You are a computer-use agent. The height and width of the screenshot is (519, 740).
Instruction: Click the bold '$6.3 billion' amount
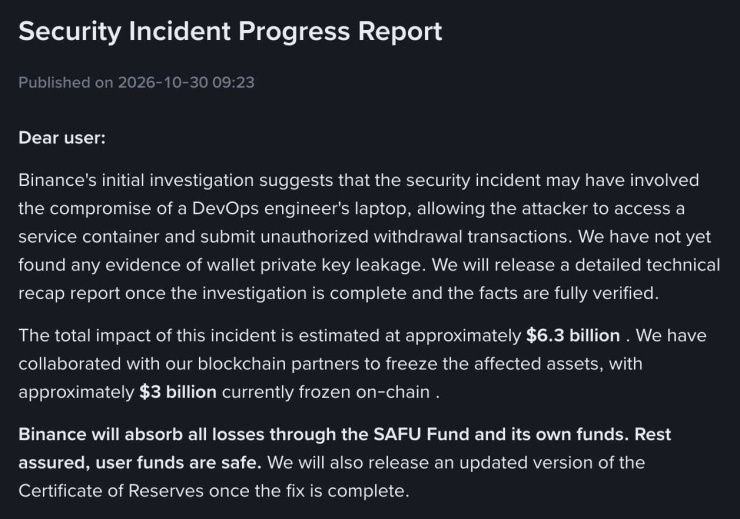click(x=573, y=335)
